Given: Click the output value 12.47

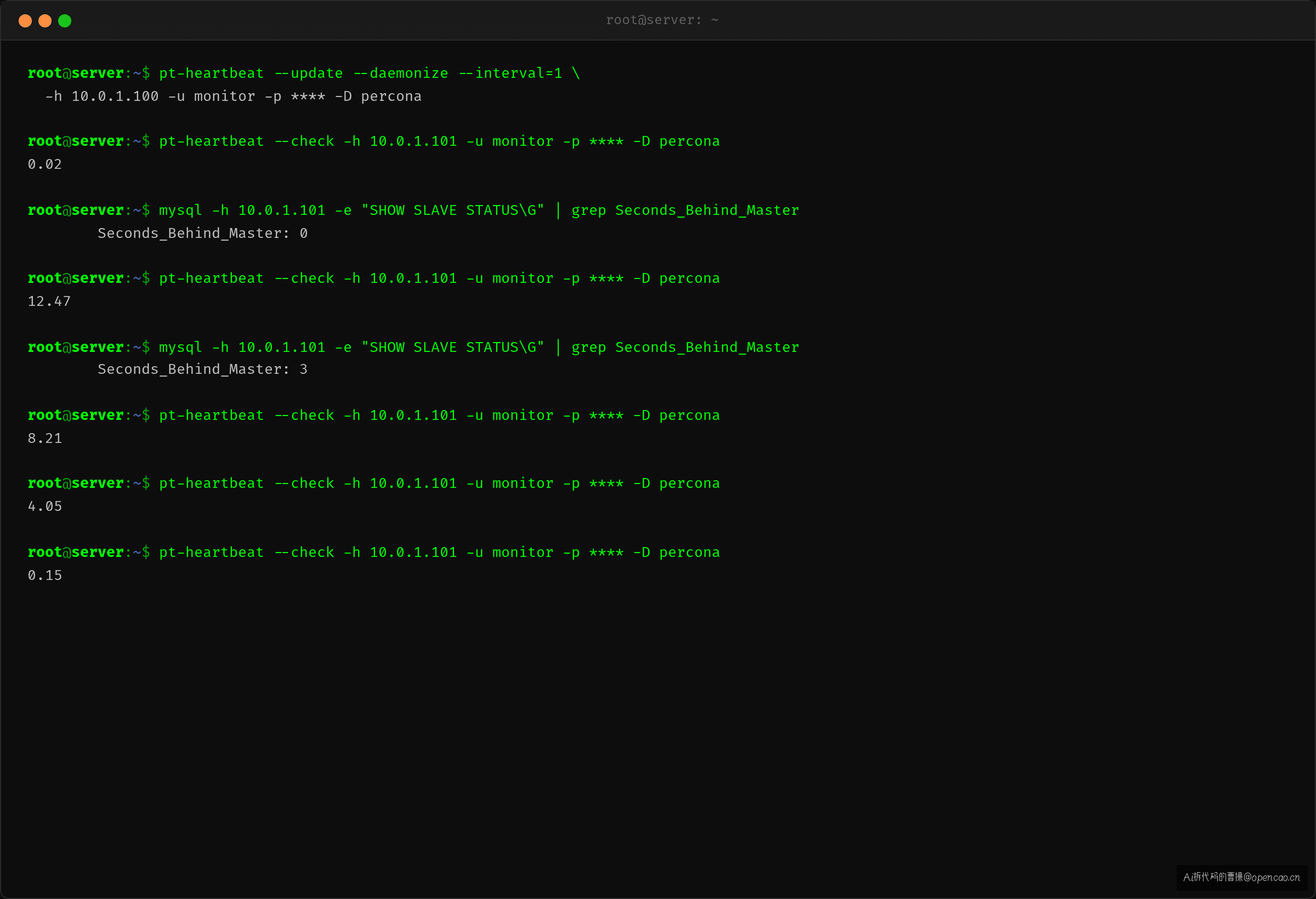Looking at the screenshot, I should [x=49, y=301].
